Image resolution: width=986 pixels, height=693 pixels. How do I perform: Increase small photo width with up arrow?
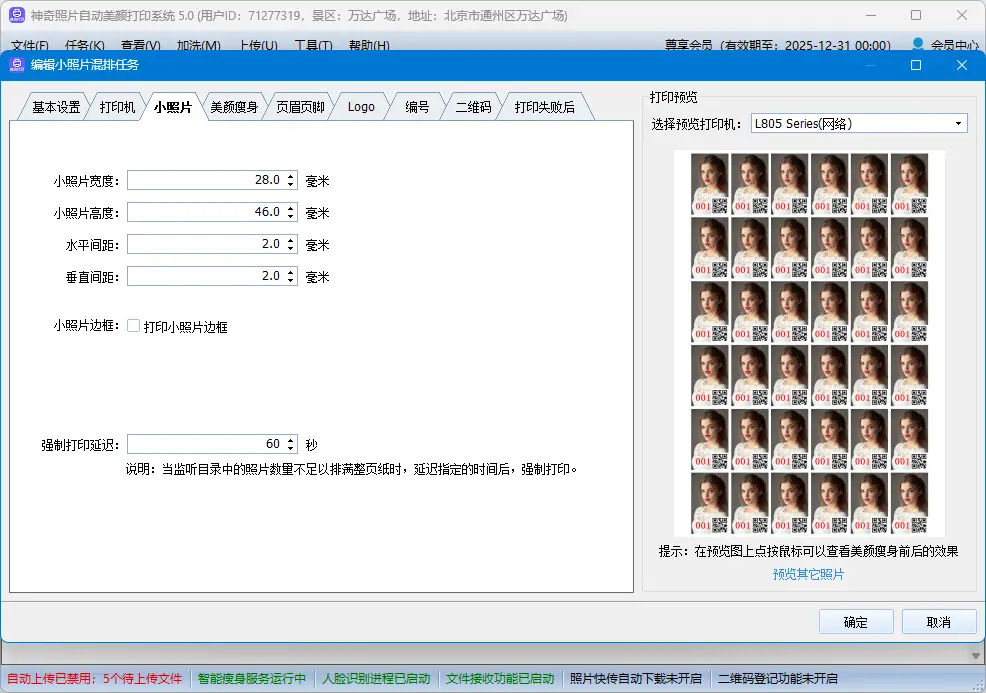291,177
